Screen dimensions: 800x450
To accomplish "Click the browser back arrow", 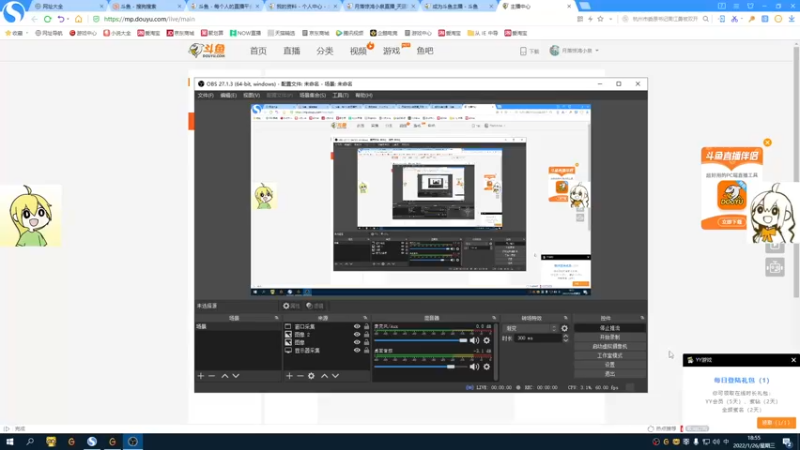I will [x=34, y=19].
